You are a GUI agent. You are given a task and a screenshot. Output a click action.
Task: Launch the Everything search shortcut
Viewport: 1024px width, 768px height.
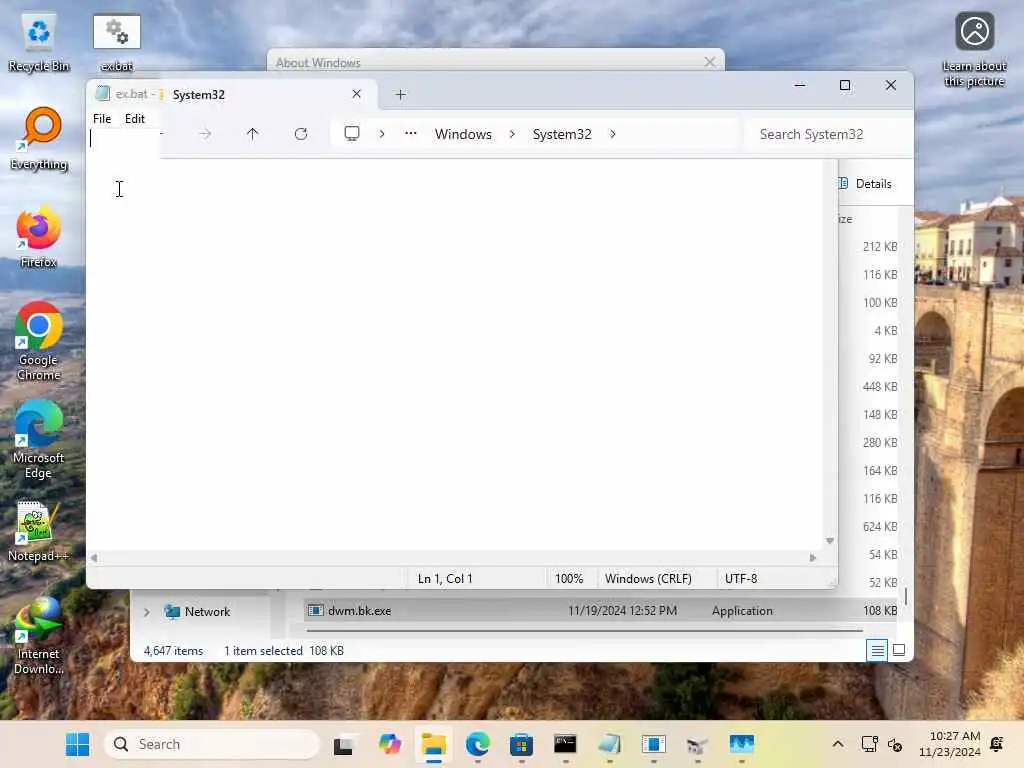(39, 139)
